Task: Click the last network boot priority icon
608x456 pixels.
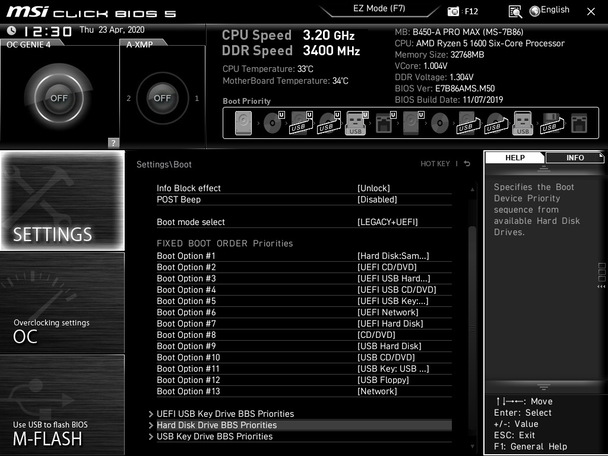Action: [578, 123]
